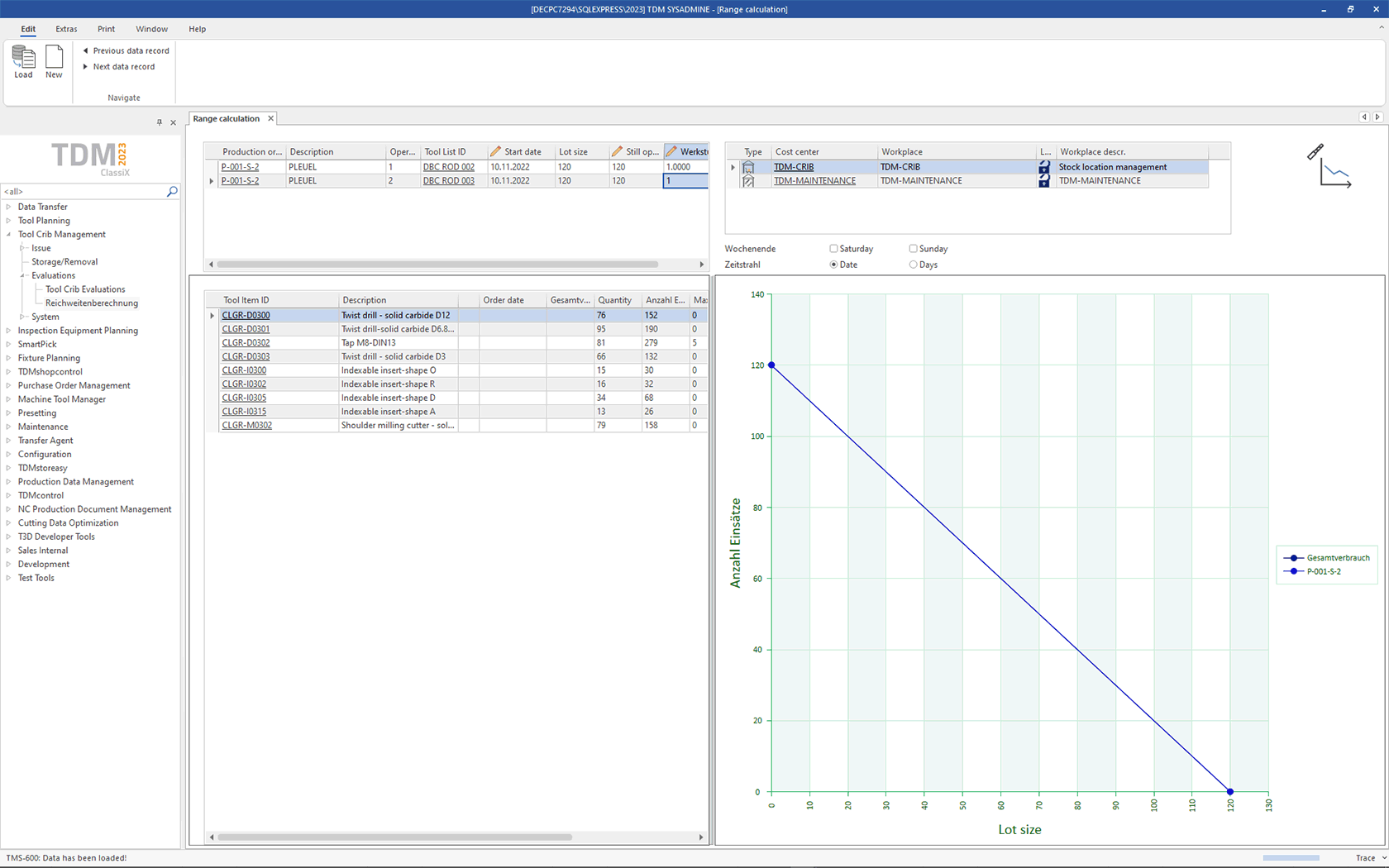Open the DBC ROD 003 tool list link
The image size is (1389, 868).
[x=449, y=181]
